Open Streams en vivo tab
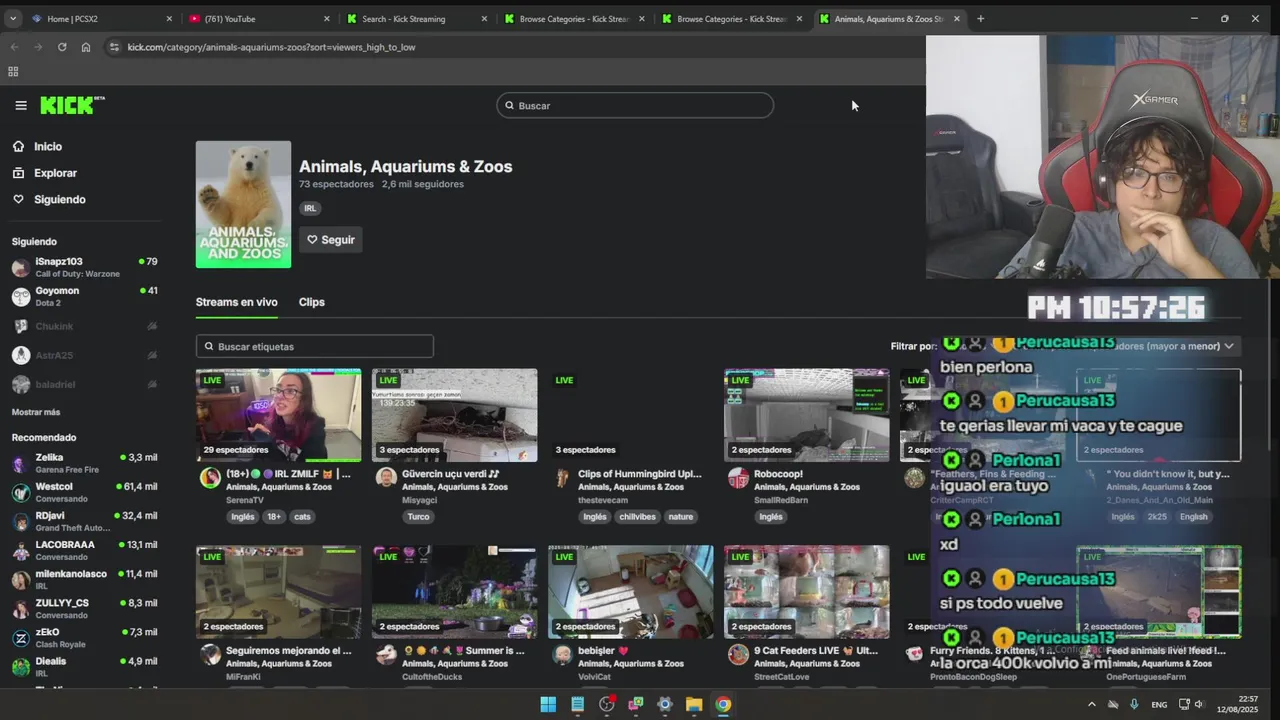The image size is (1280, 720). [x=237, y=302]
